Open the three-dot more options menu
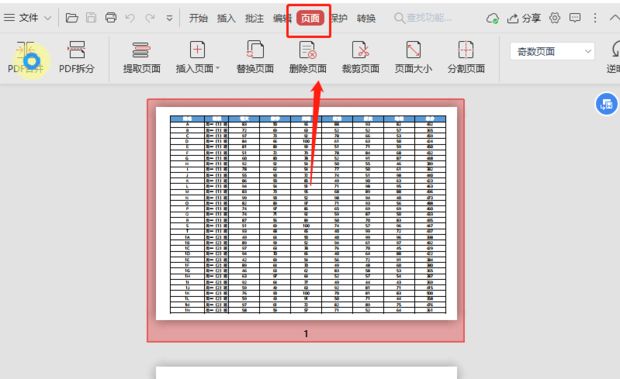Viewport: 620px width, 379px height. click(x=595, y=18)
